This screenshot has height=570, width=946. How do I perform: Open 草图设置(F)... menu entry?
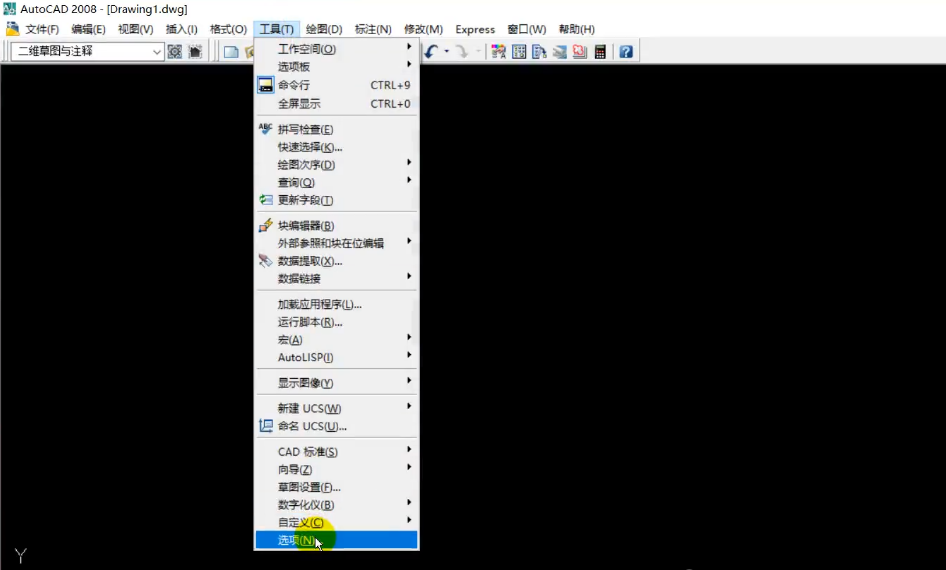336,487
